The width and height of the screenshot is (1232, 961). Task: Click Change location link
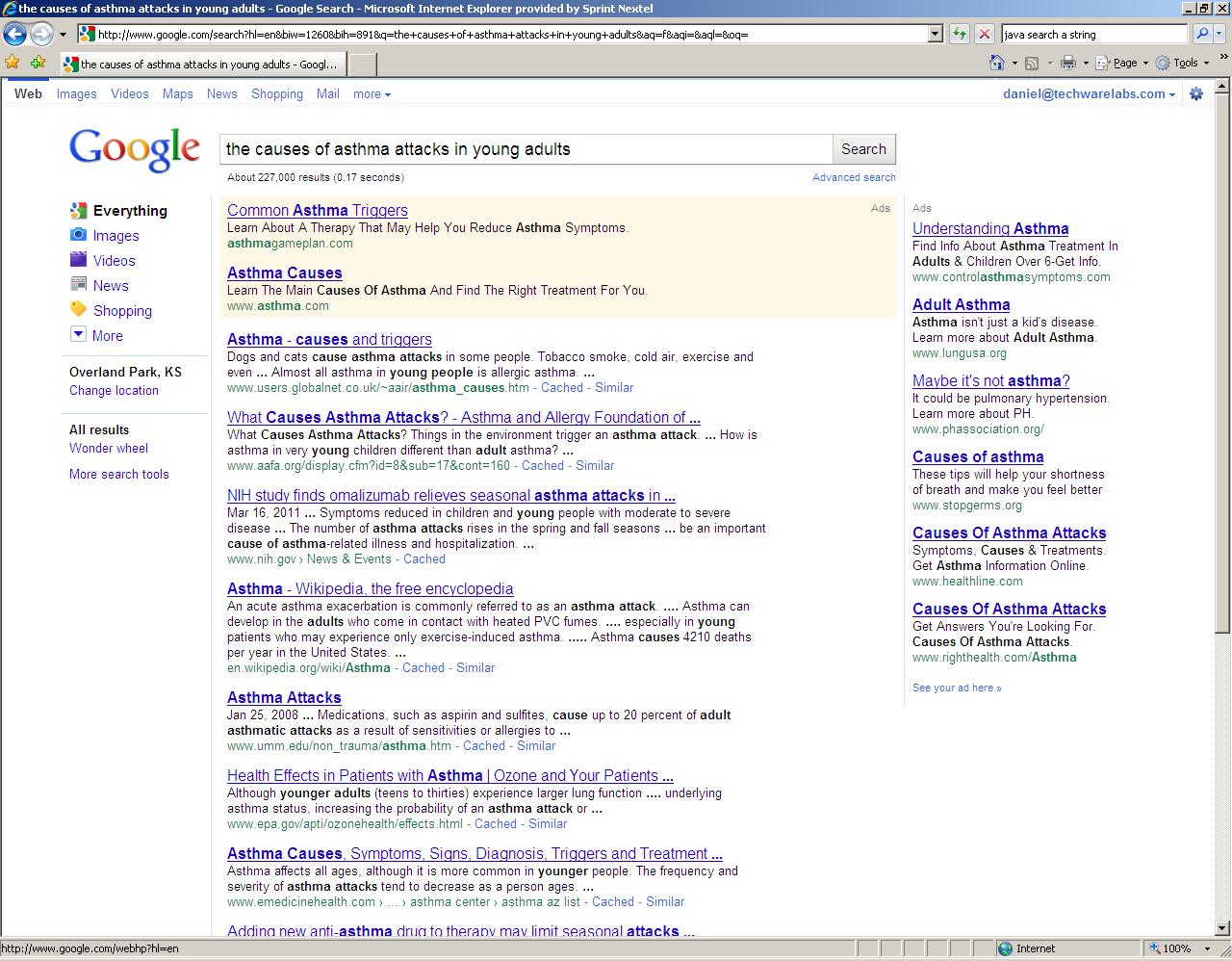tap(114, 390)
